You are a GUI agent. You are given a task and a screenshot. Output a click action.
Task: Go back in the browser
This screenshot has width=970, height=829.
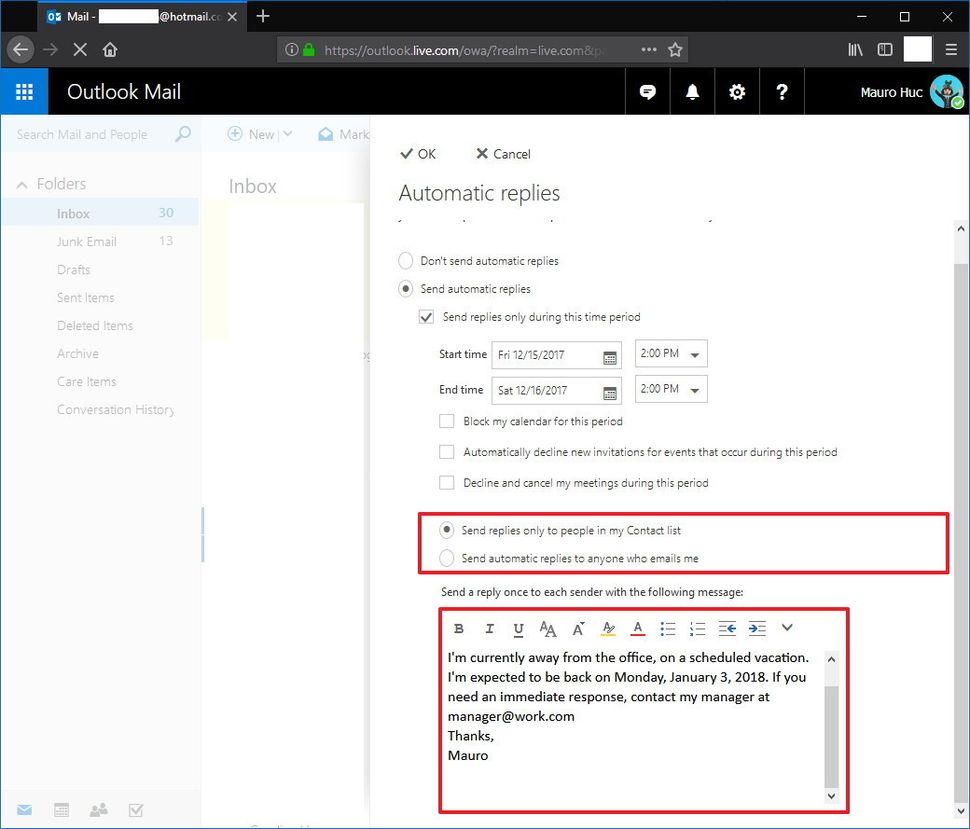[x=20, y=49]
